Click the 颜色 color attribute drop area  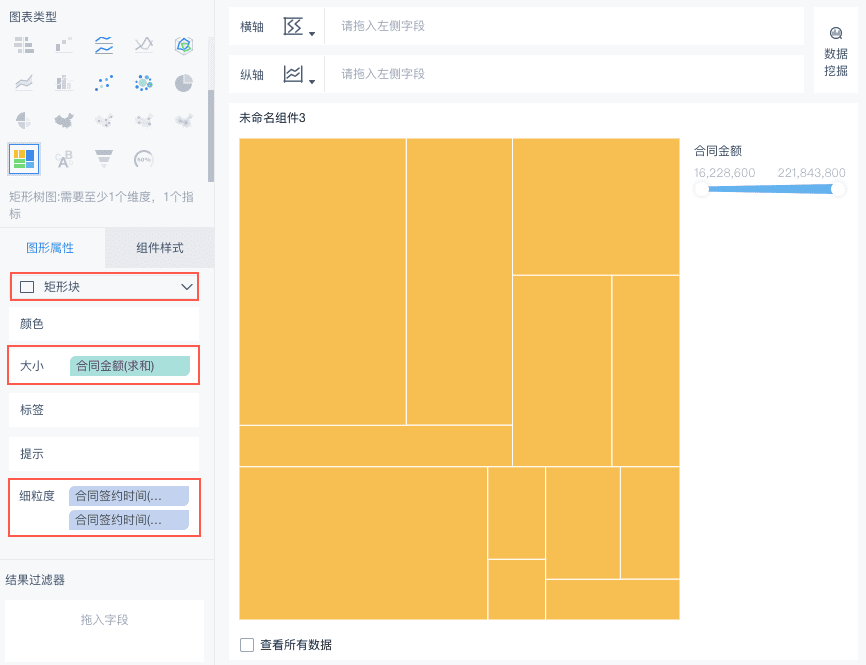[104, 324]
